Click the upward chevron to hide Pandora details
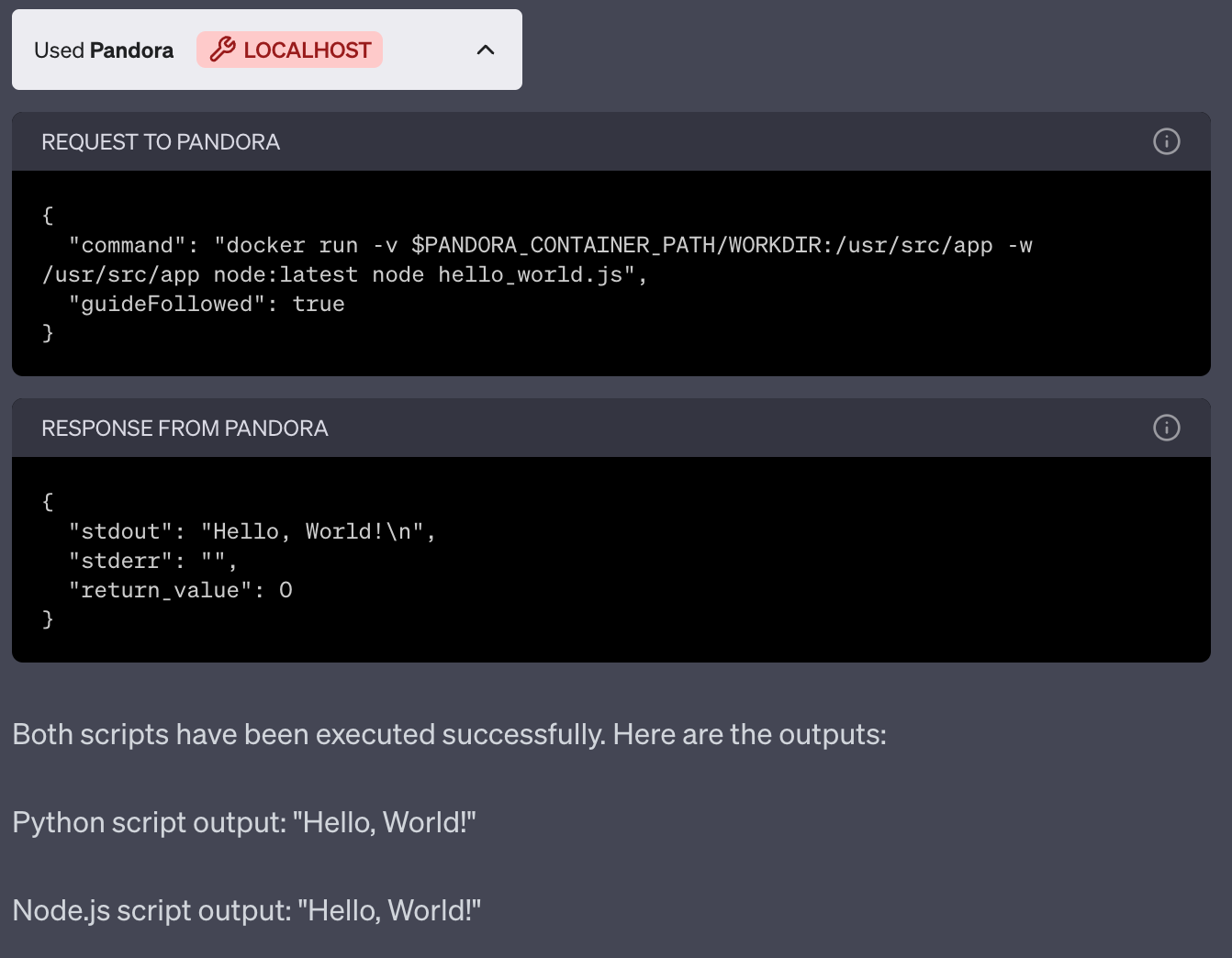1232x958 pixels. (486, 50)
